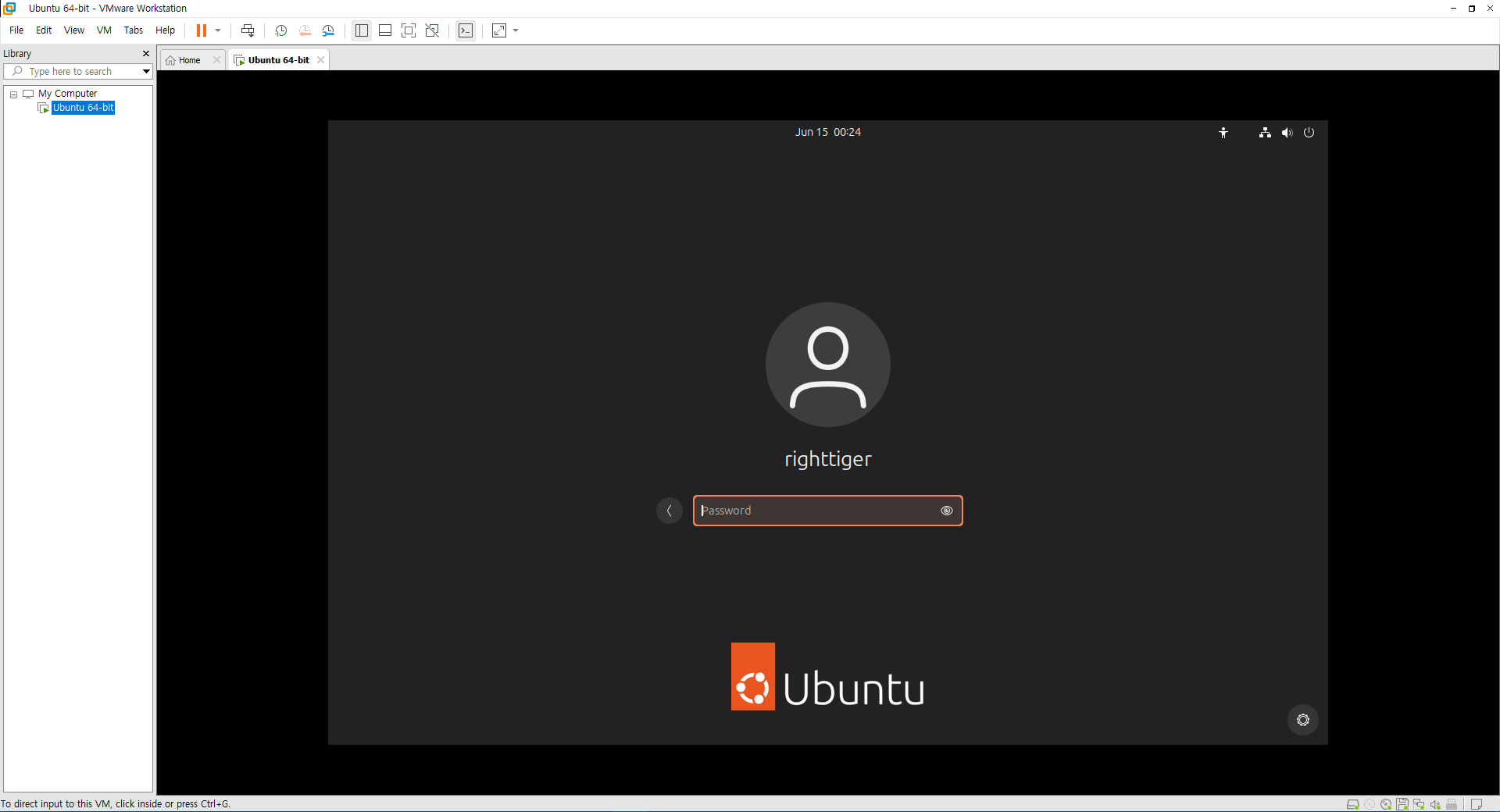Pause the virtual machine with the orange pause button
Image resolution: width=1500 pixels, height=812 pixels.
(202, 30)
